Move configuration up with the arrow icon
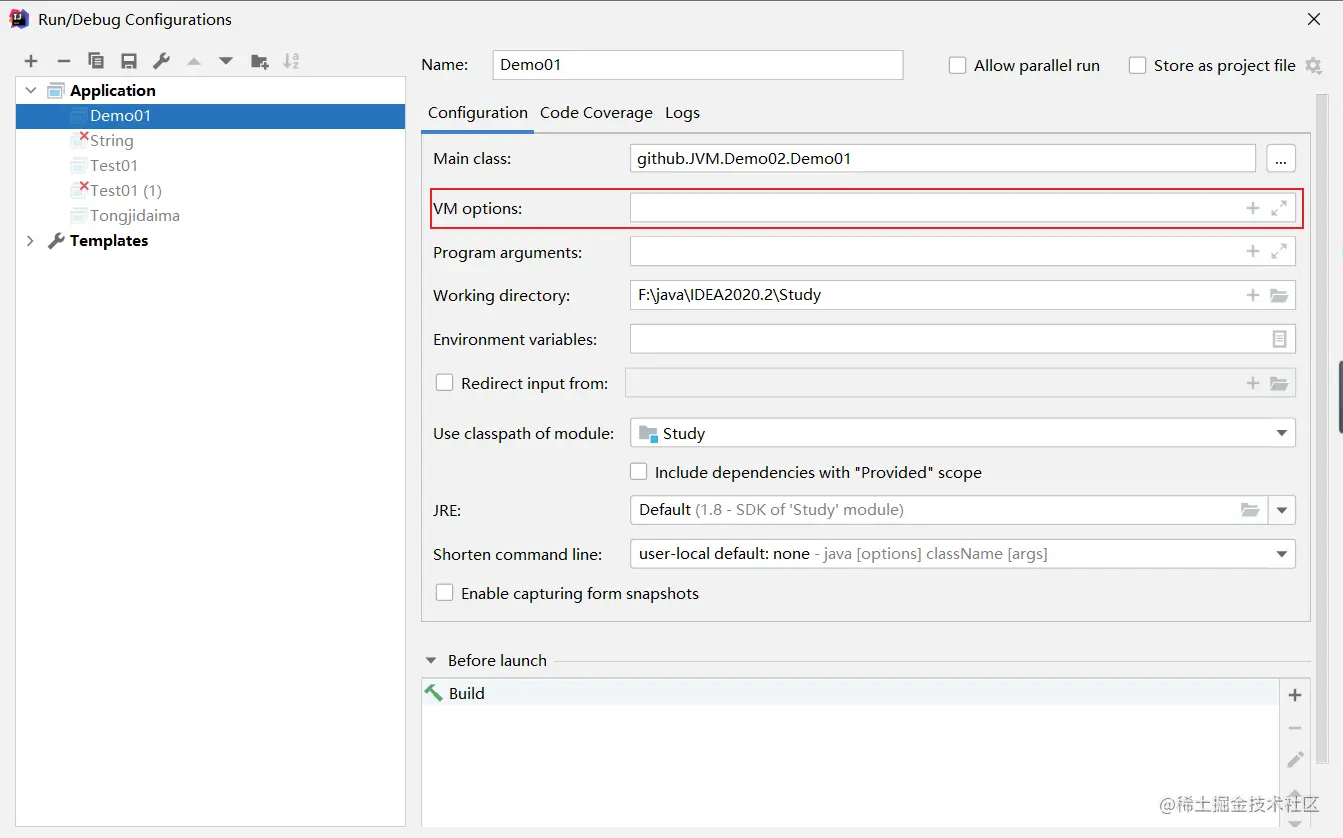This screenshot has height=838, width=1343. tap(194, 62)
